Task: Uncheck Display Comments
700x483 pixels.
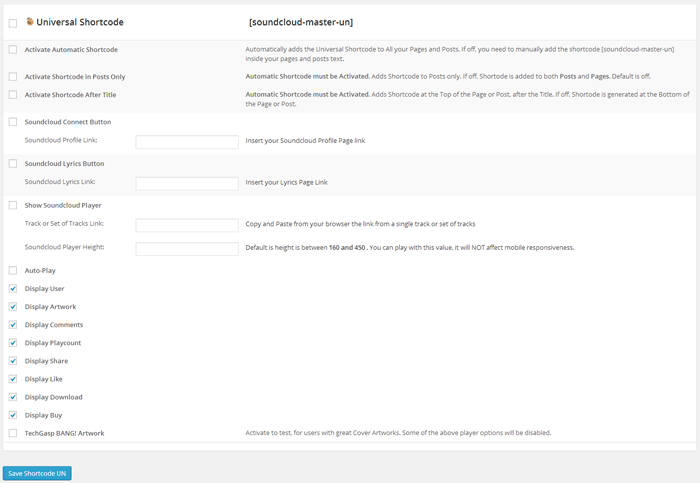Action: point(13,325)
